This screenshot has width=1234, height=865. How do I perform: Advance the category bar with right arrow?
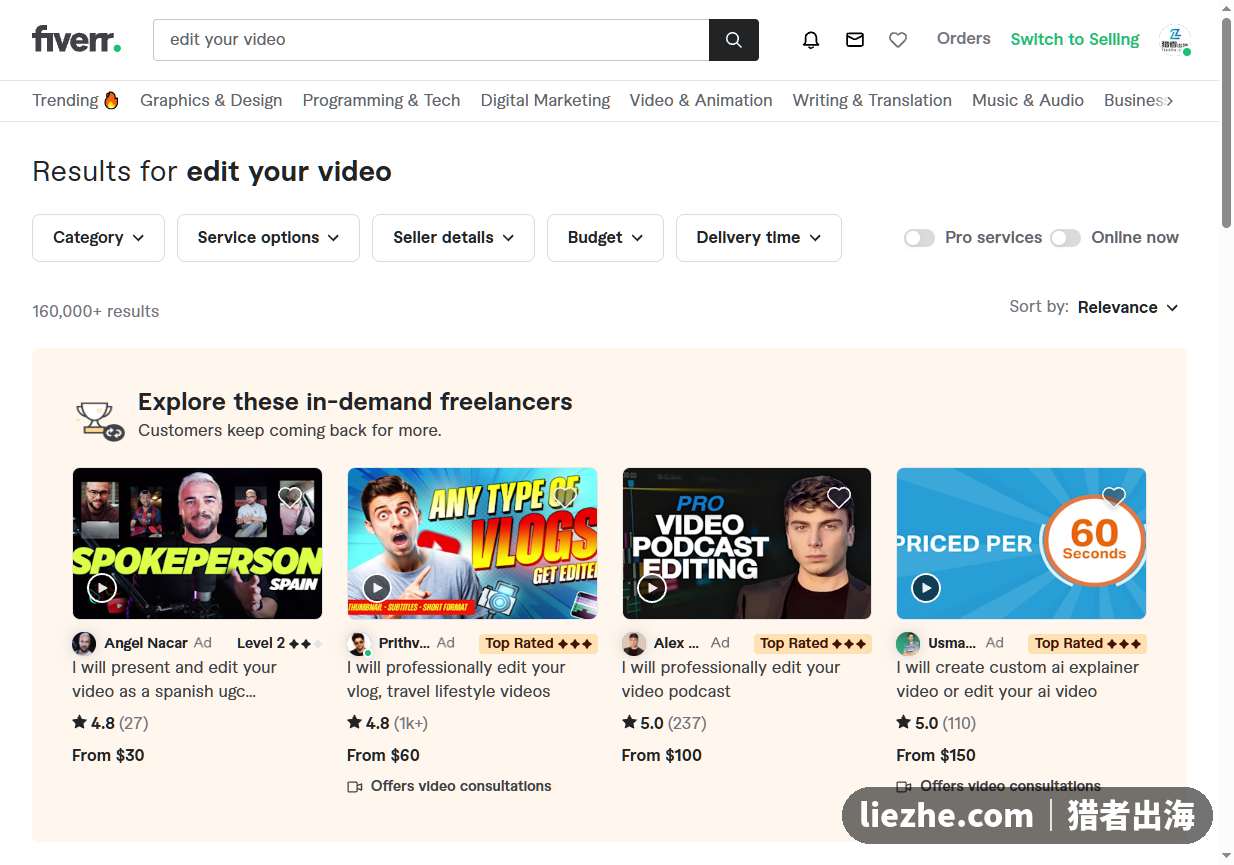pyautogui.click(x=1169, y=100)
